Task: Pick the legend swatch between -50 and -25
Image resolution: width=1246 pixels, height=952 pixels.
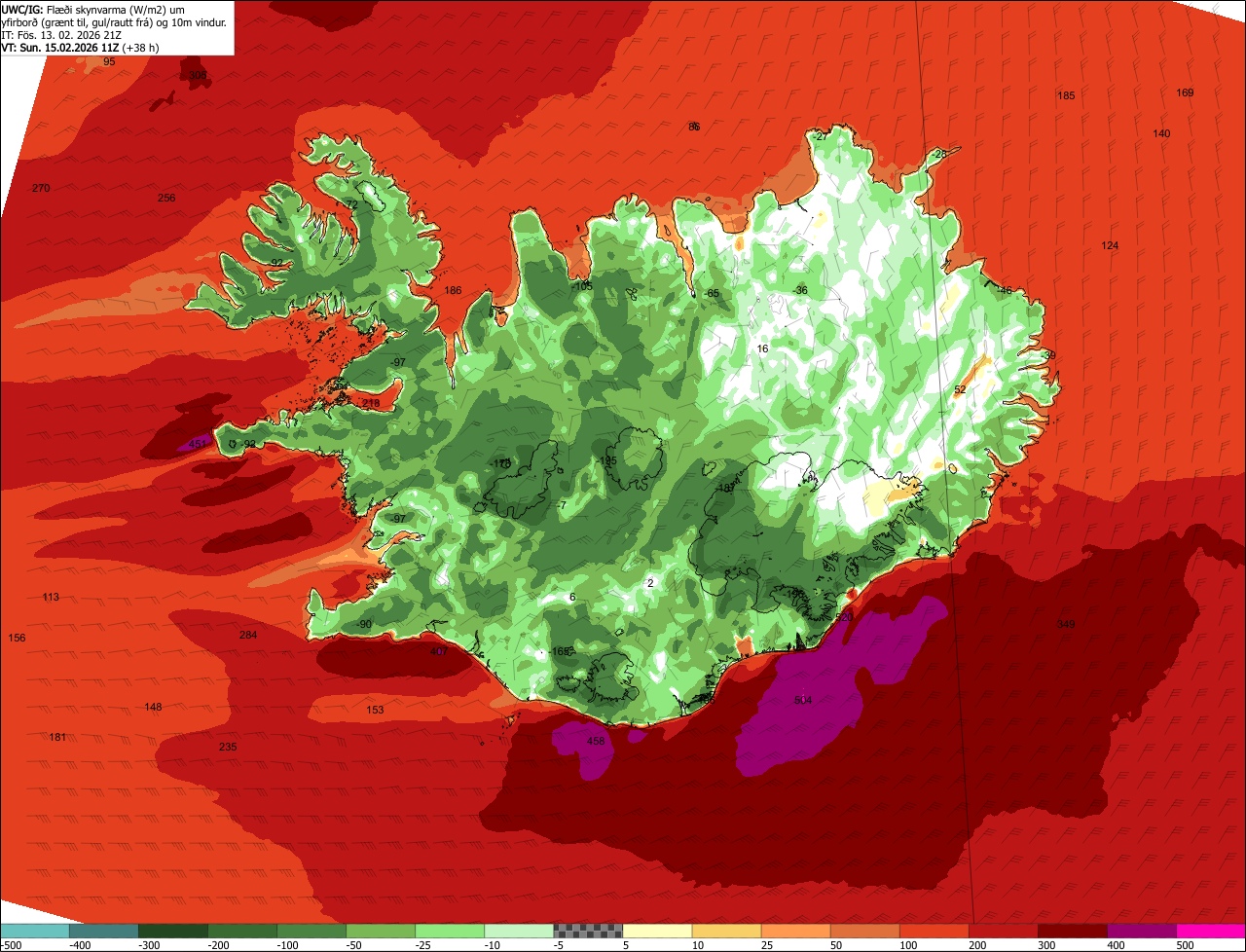Action: (x=381, y=931)
